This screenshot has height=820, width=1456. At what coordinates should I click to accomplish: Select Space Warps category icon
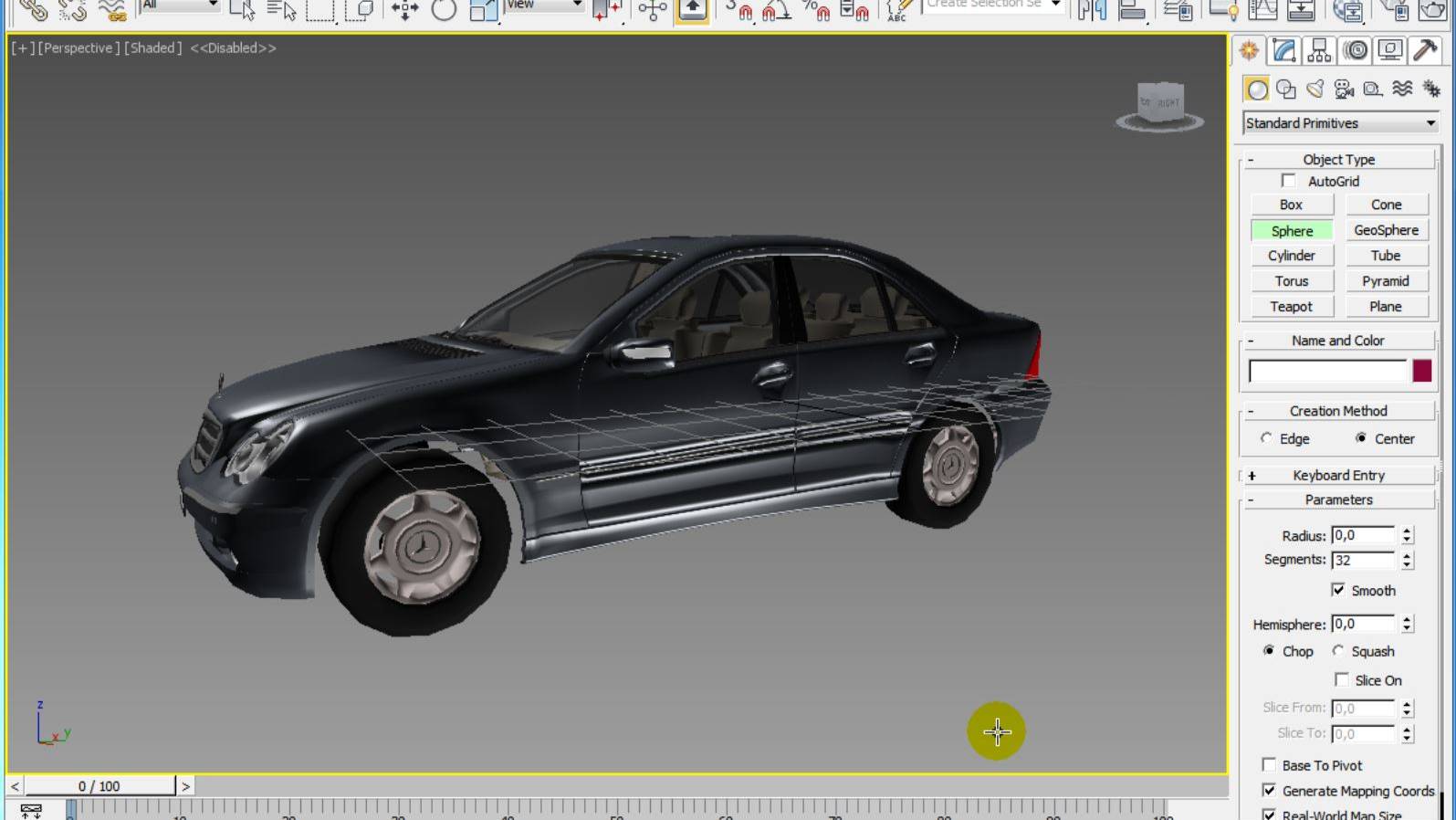click(1402, 89)
